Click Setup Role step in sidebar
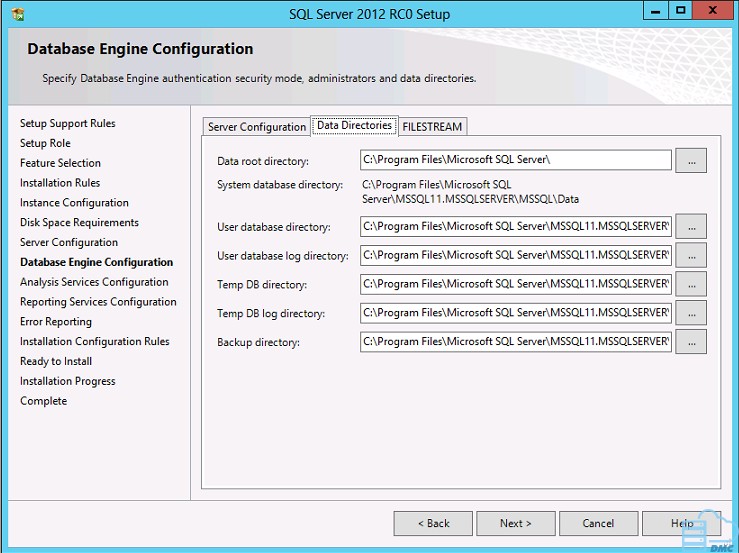The image size is (739, 553). [45, 143]
